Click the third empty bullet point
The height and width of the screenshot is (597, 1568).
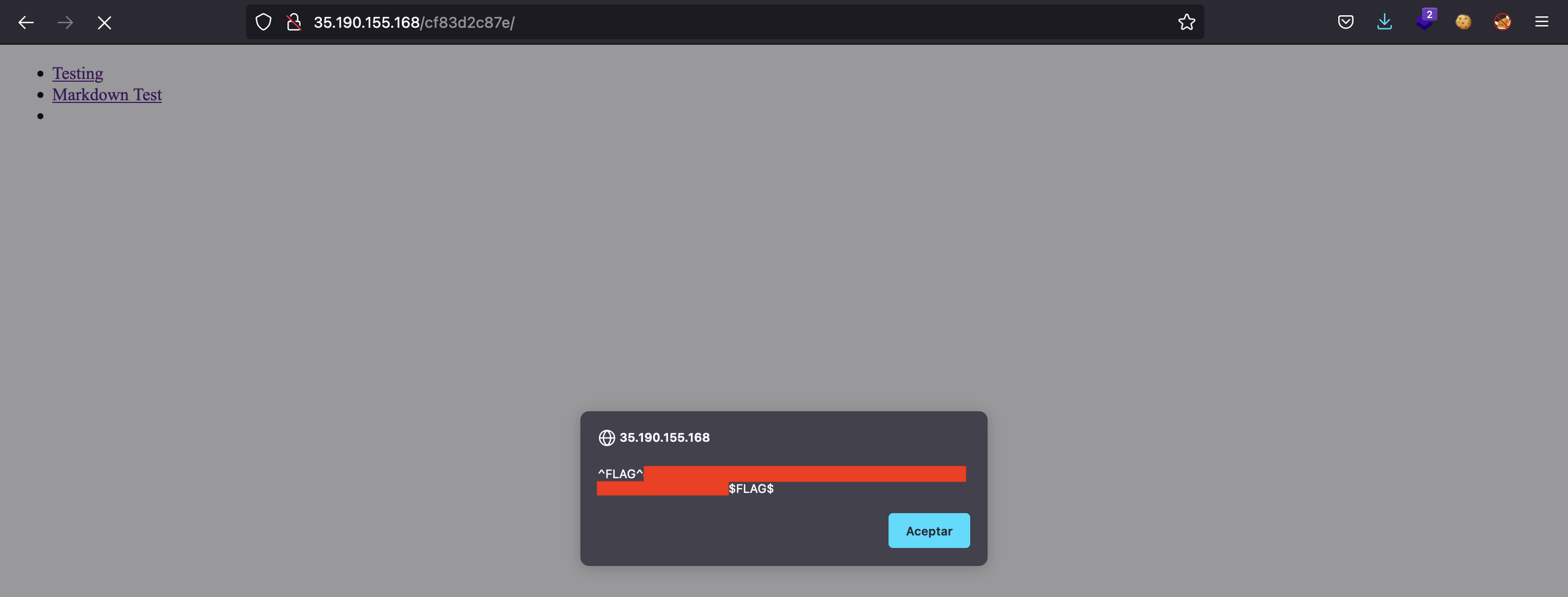pos(41,115)
